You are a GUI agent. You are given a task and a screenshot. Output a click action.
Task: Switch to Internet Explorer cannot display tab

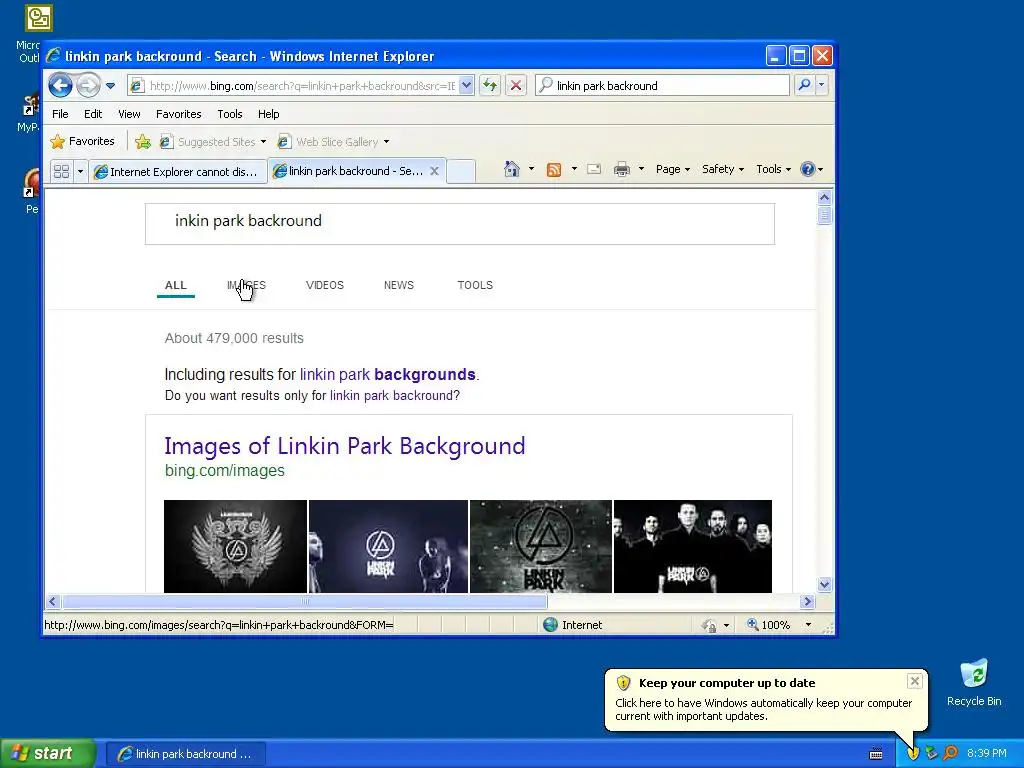click(x=177, y=171)
